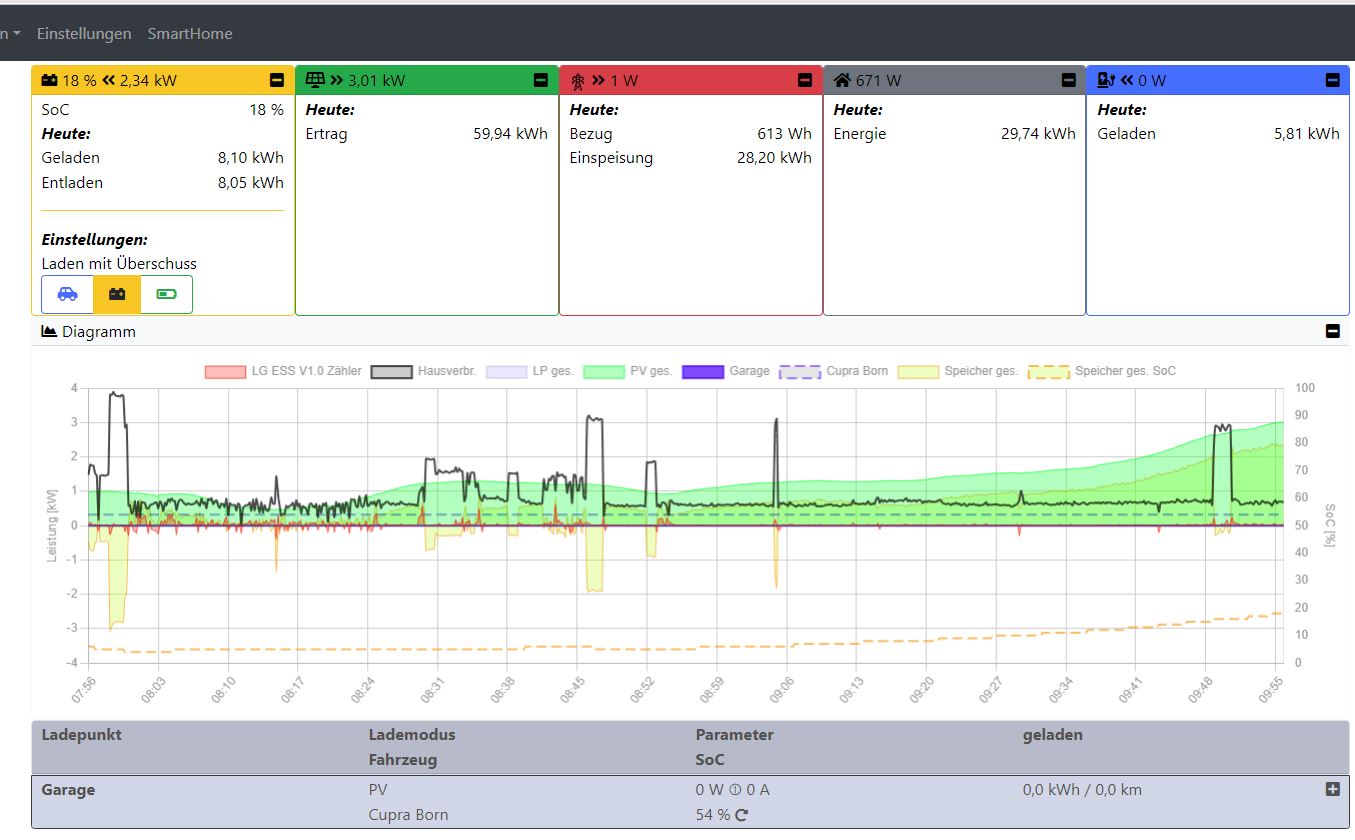Click the info icon beside 0 W
This screenshot has width=1355, height=840.
(735, 790)
